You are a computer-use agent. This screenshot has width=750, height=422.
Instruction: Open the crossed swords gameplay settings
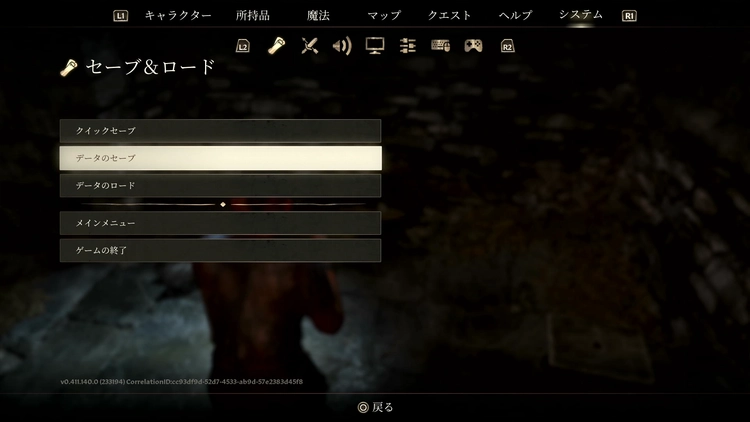[x=310, y=45]
